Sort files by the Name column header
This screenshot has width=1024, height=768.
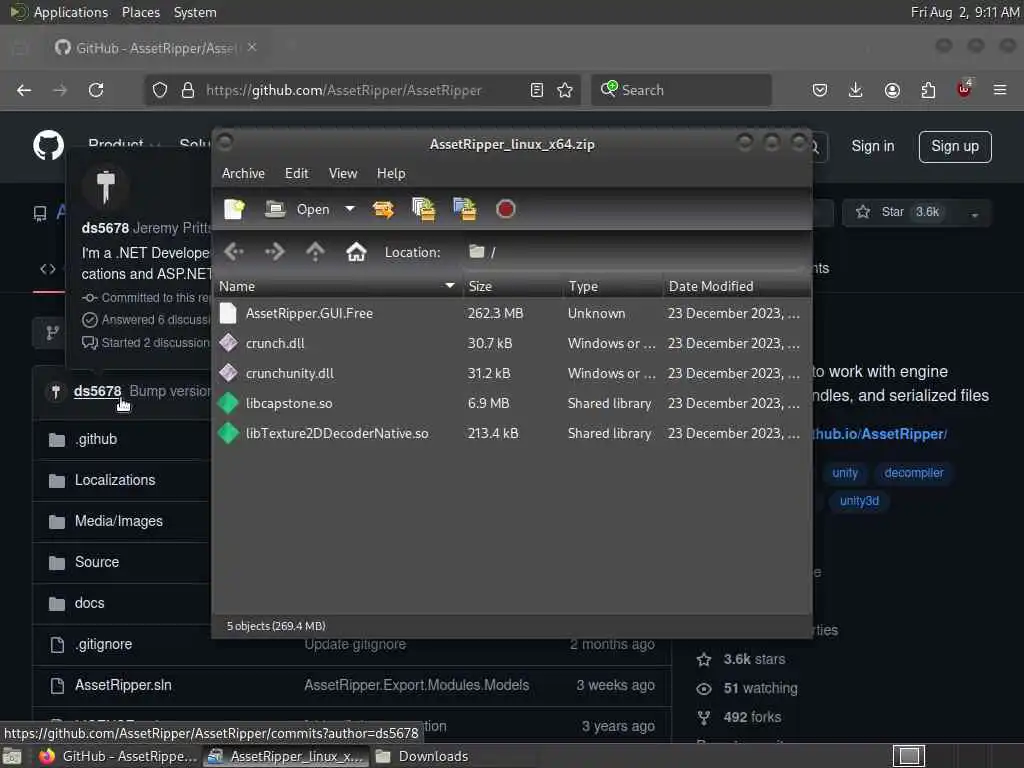click(338, 286)
